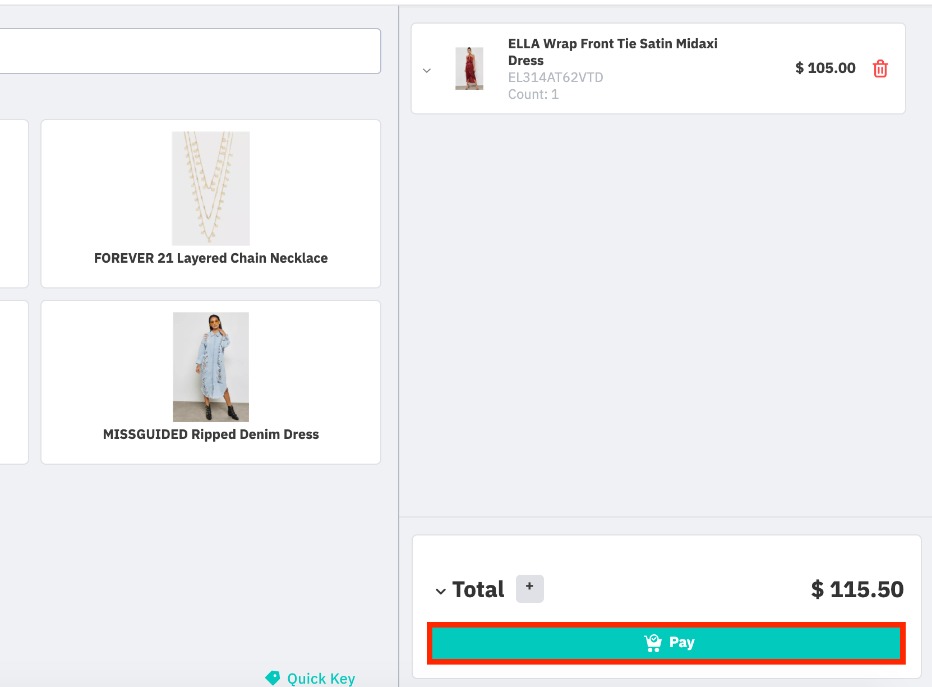
Task: Click the Count: 1 text in the cart
Action: [533, 95]
